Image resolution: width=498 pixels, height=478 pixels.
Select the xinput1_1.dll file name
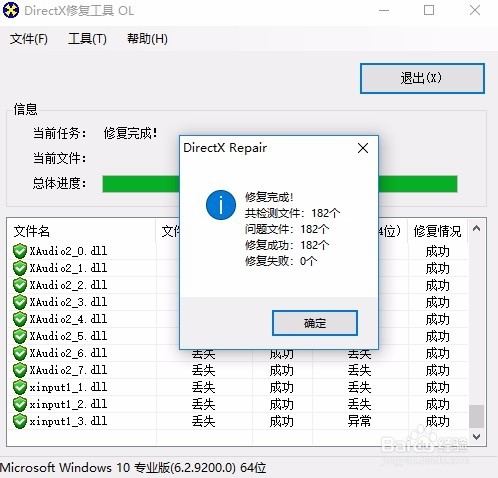pos(68,387)
